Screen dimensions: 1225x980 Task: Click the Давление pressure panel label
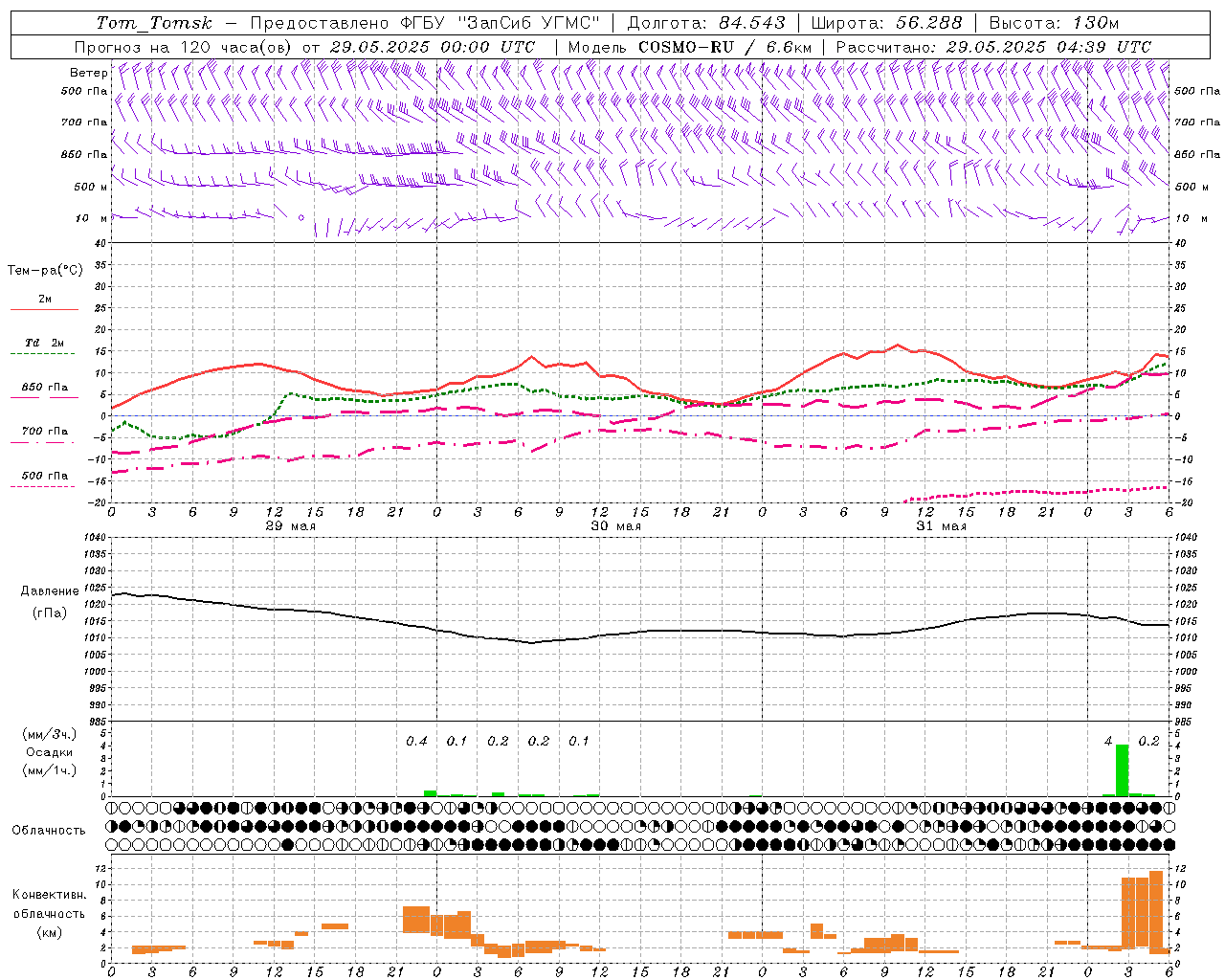tap(50, 591)
